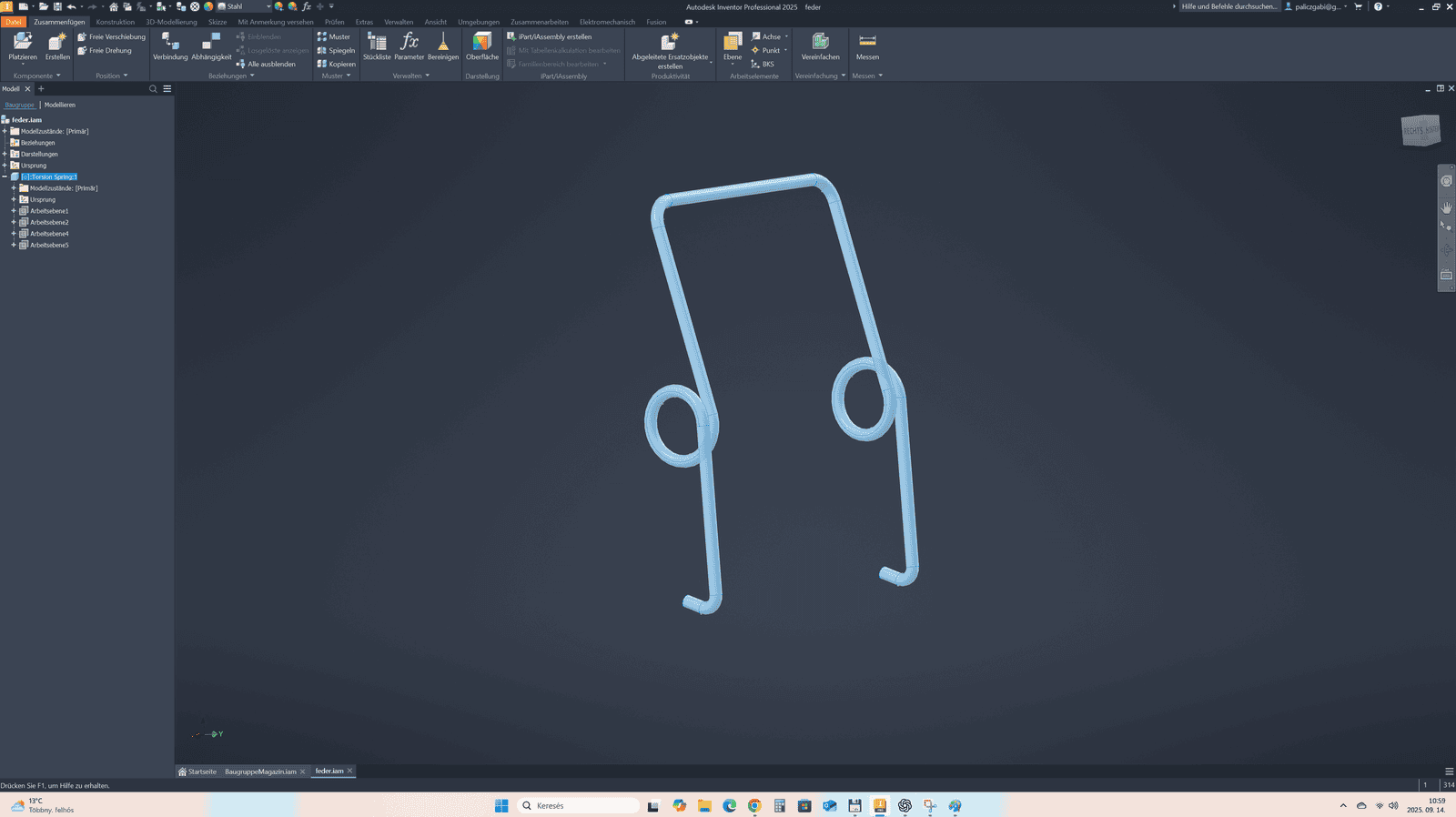Image resolution: width=1456 pixels, height=817 pixels.
Task: Click the full navigation wheel icon
Action: pyautogui.click(x=1446, y=181)
